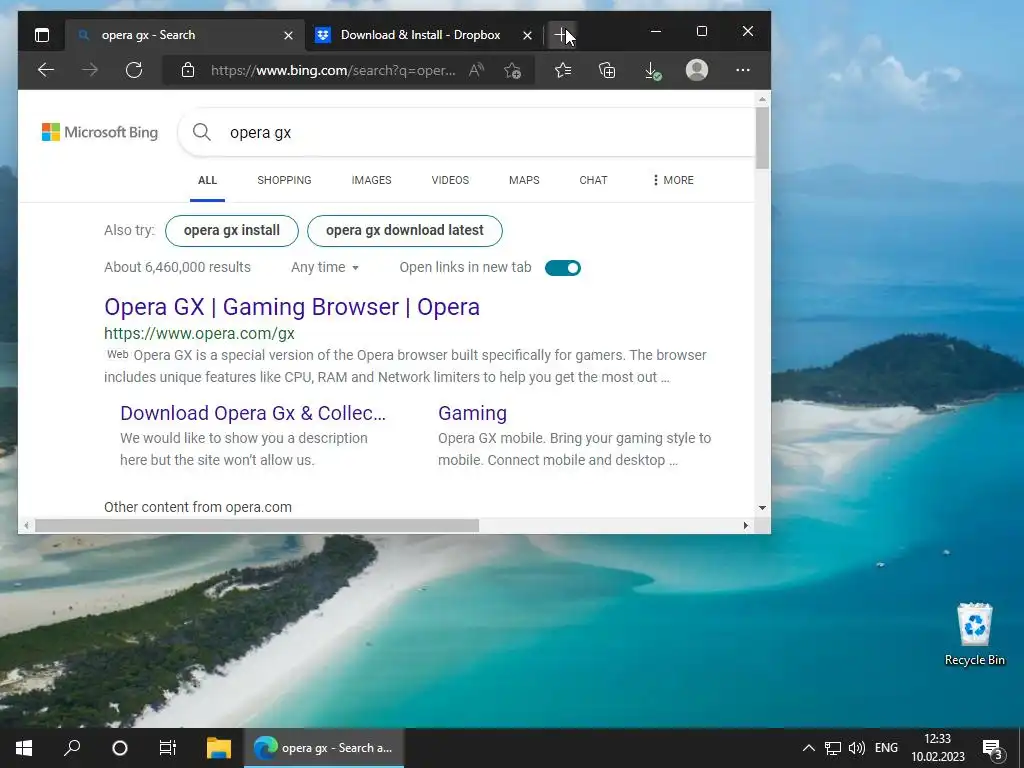Open a new tab with plus button
The height and width of the screenshot is (768, 1024).
point(562,35)
